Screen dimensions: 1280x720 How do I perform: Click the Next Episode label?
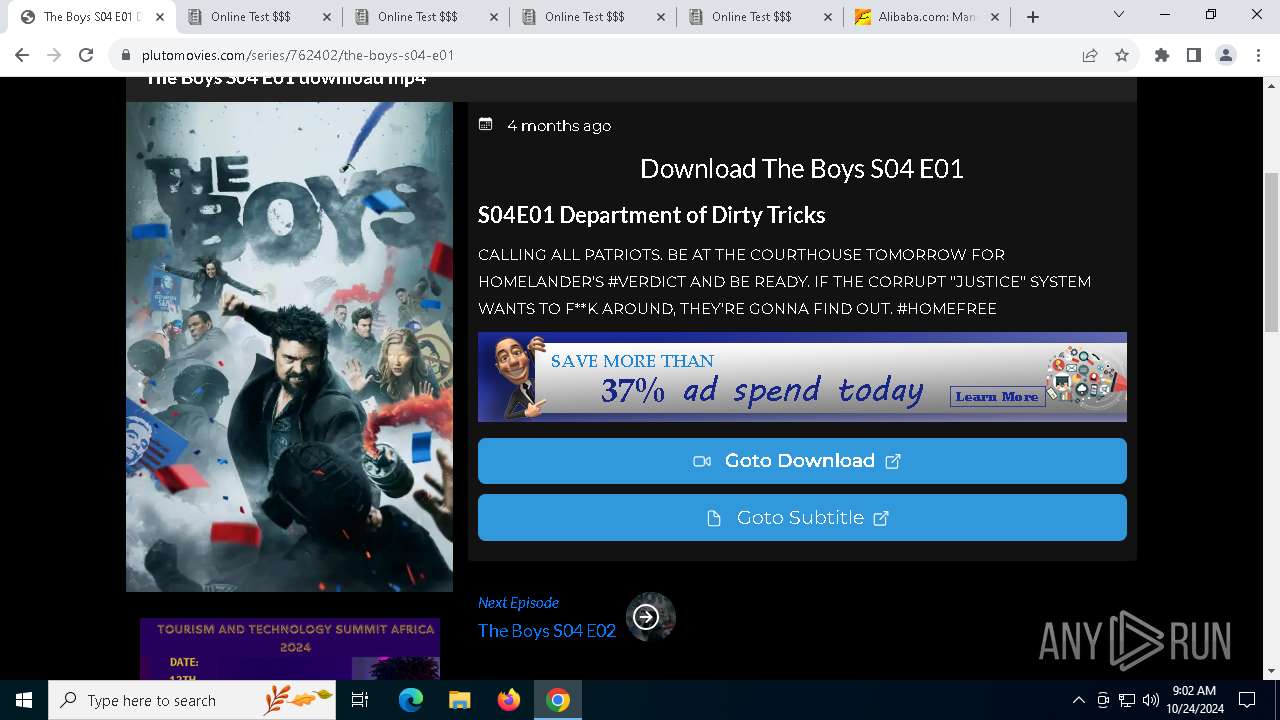518,602
